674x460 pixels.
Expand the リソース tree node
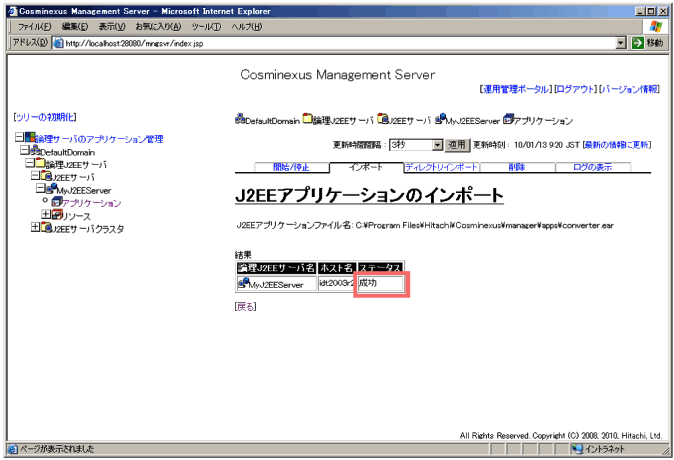46,214
